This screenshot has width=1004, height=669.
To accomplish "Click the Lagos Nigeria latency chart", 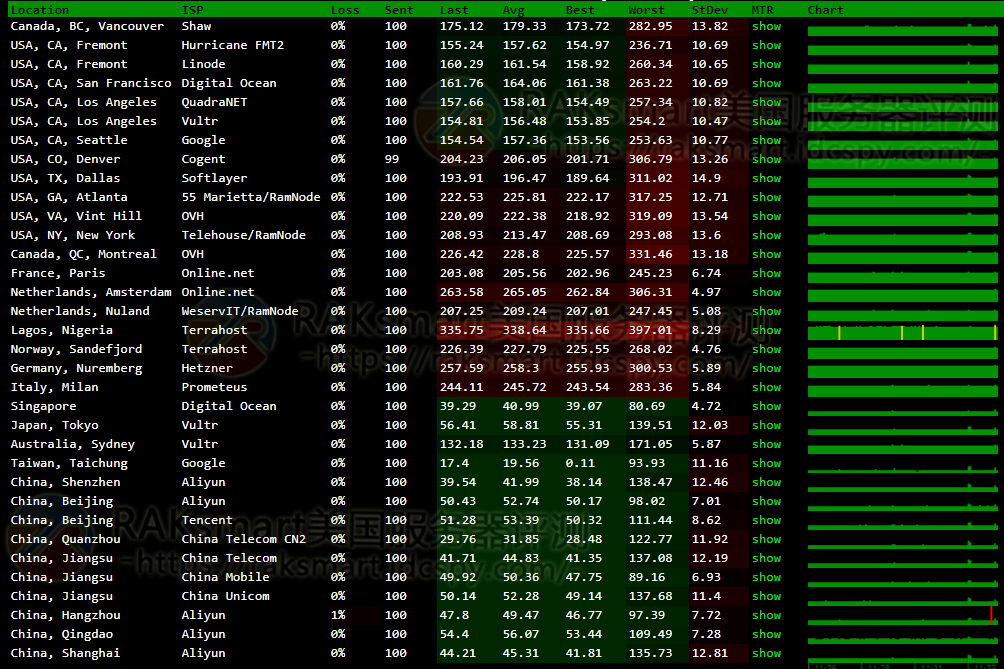I will point(903,332).
